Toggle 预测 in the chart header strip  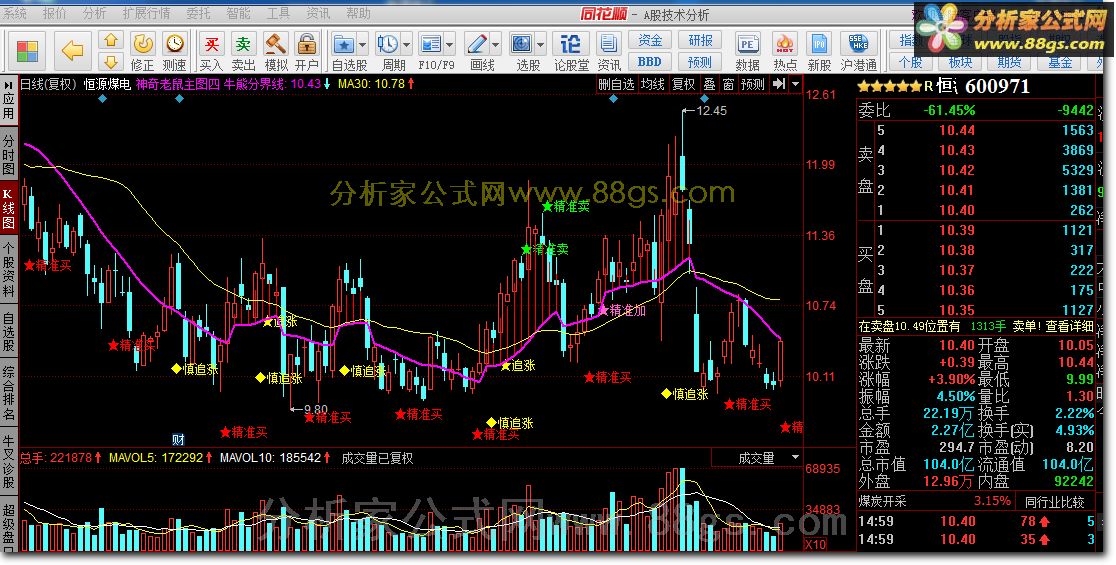753,85
